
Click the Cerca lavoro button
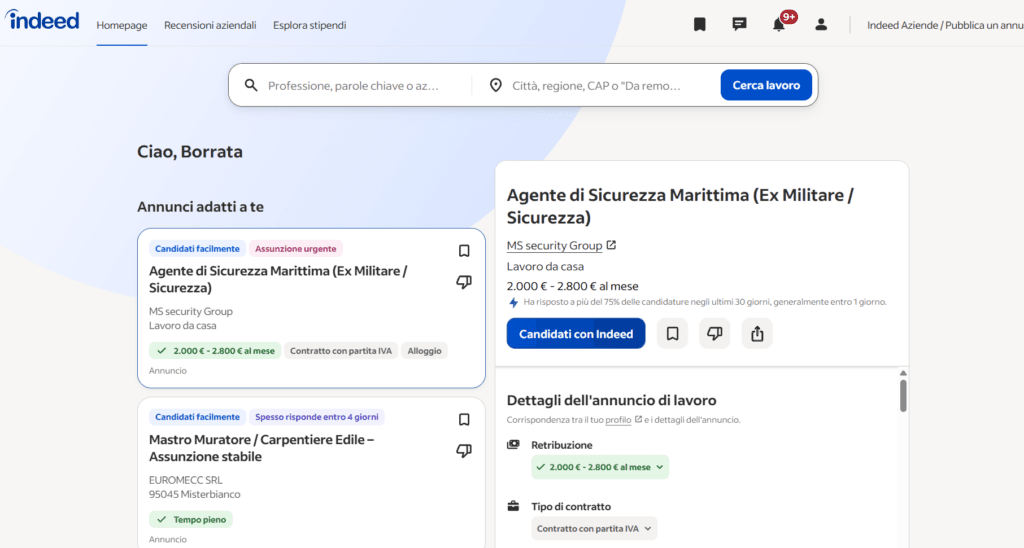(x=766, y=86)
